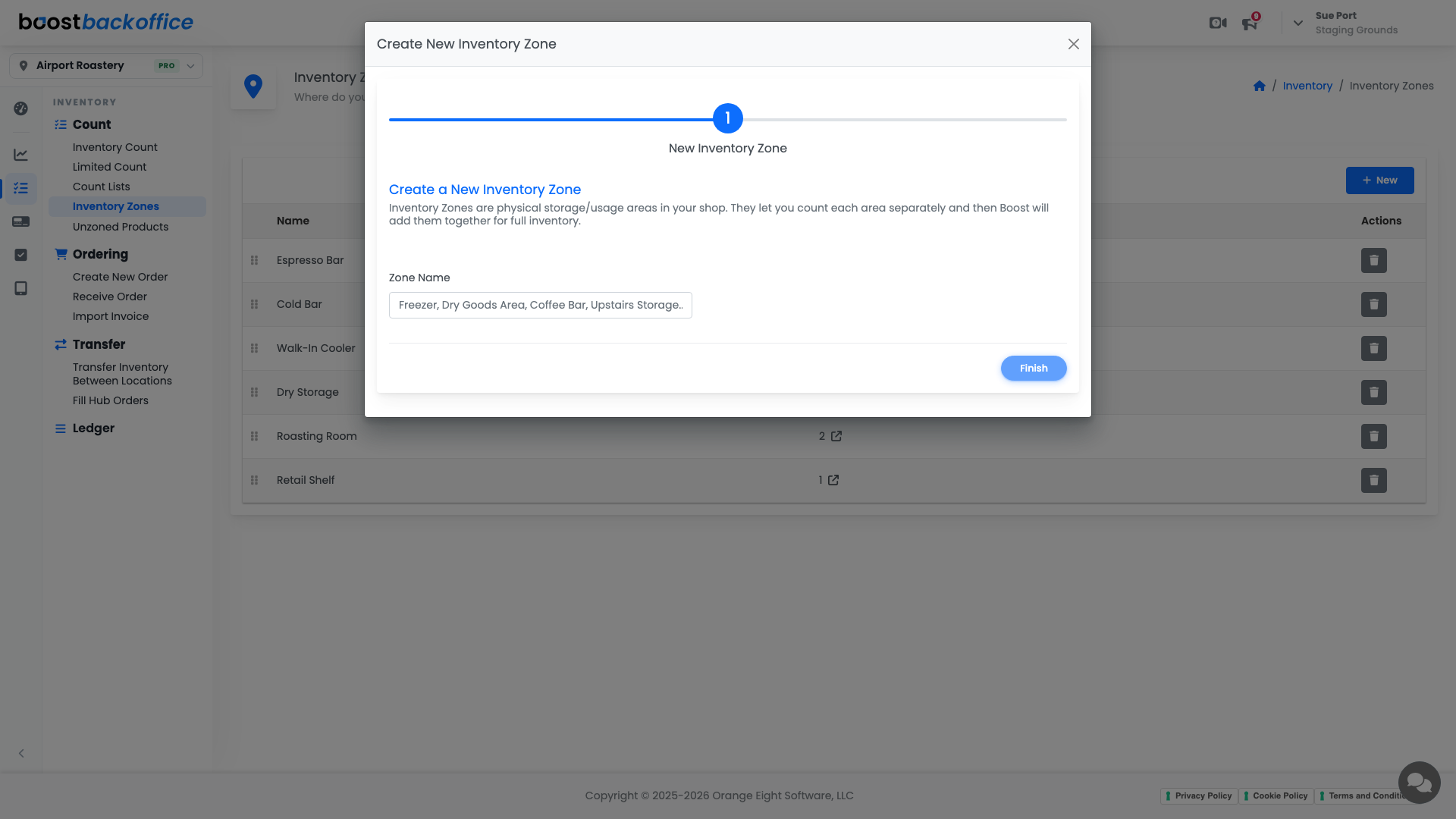Grab the Dry Storage drag handle
The image size is (1456, 819).
tap(255, 392)
